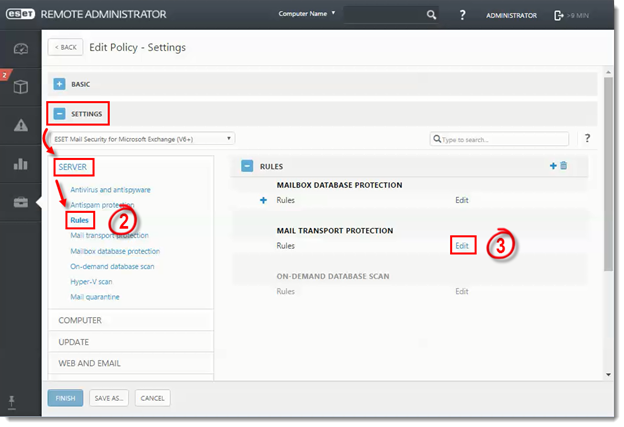624x427 pixels.
Task: Collapse the RULES panel
Action: (247, 166)
